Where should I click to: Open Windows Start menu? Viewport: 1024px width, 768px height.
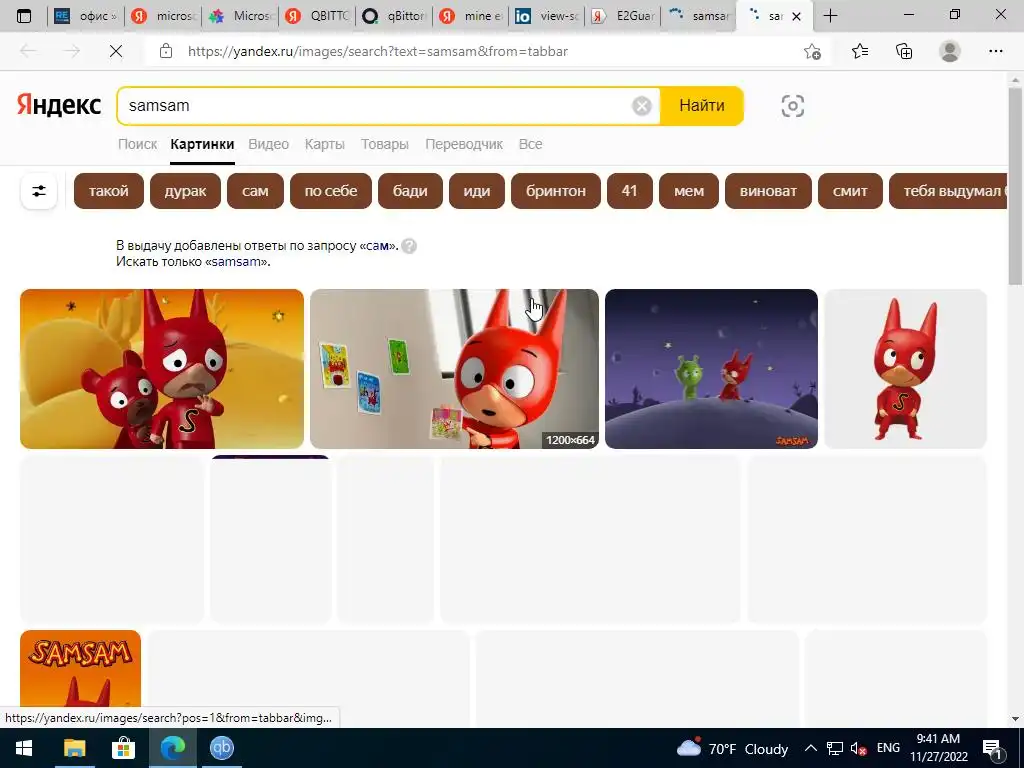24,748
